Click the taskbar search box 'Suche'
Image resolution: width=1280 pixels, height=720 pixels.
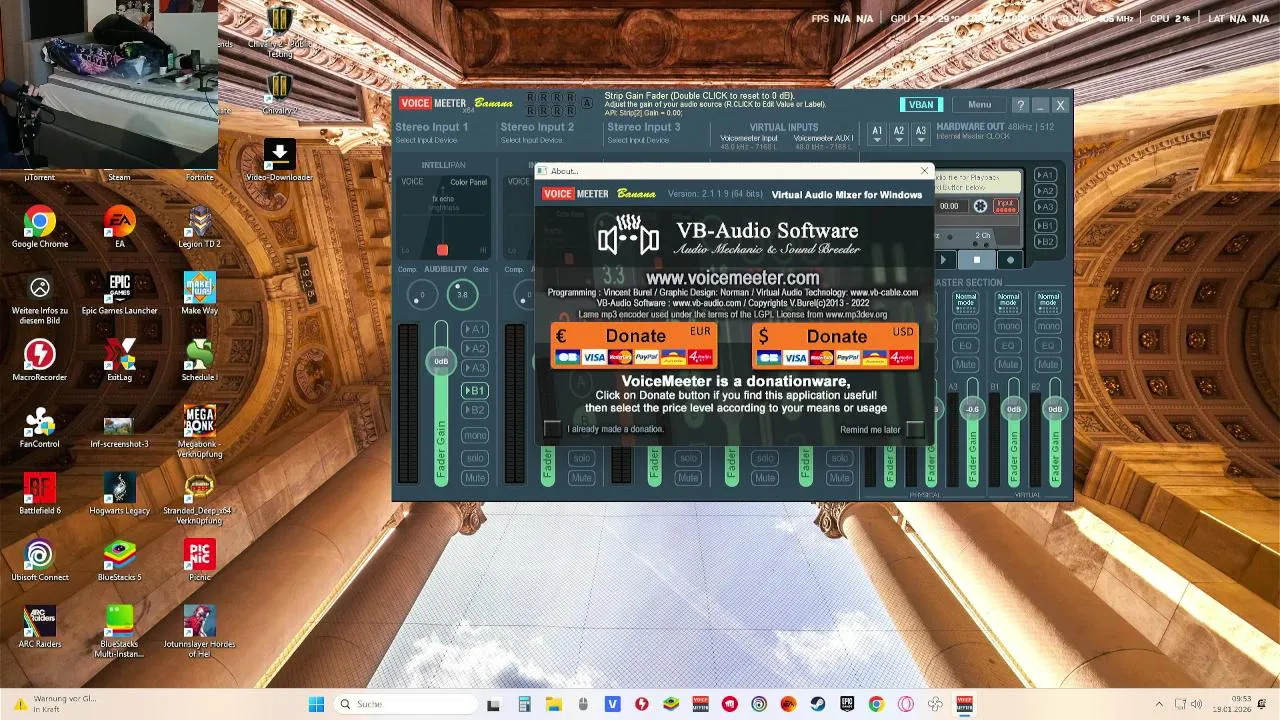[405, 704]
